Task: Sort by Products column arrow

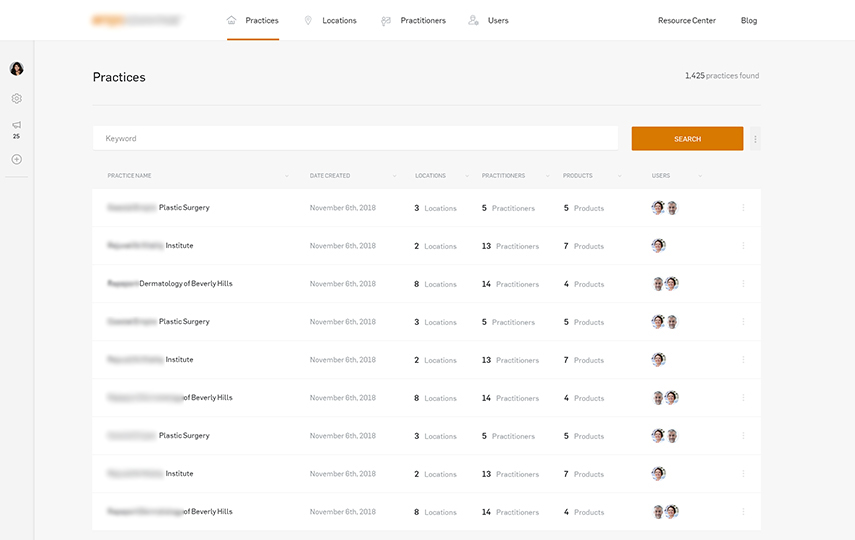Action: 619,176
